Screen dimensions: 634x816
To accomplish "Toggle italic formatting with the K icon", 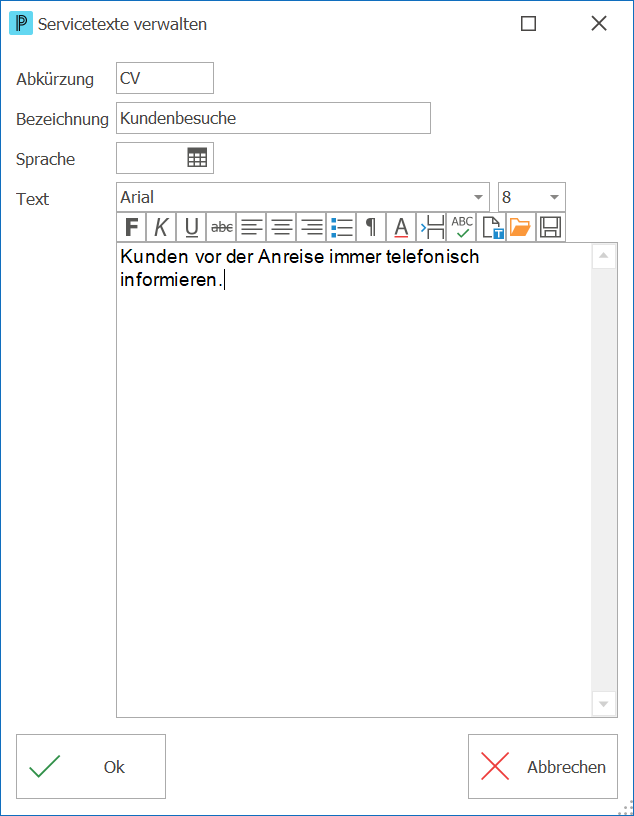I will pos(161,227).
